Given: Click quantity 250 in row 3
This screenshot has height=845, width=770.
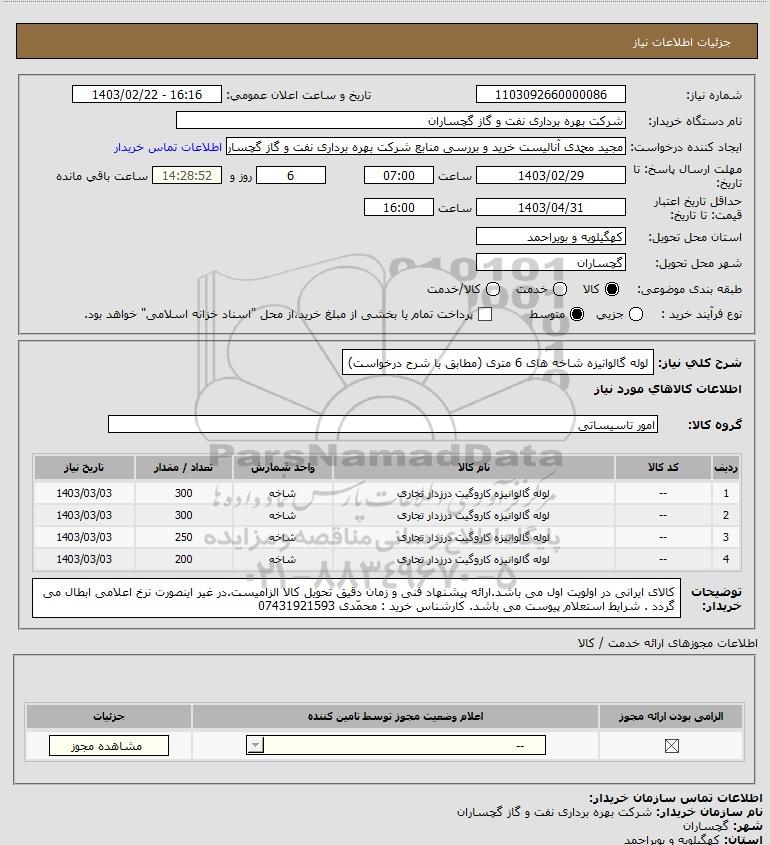Looking at the screenshot, I should tap(183, 537).
